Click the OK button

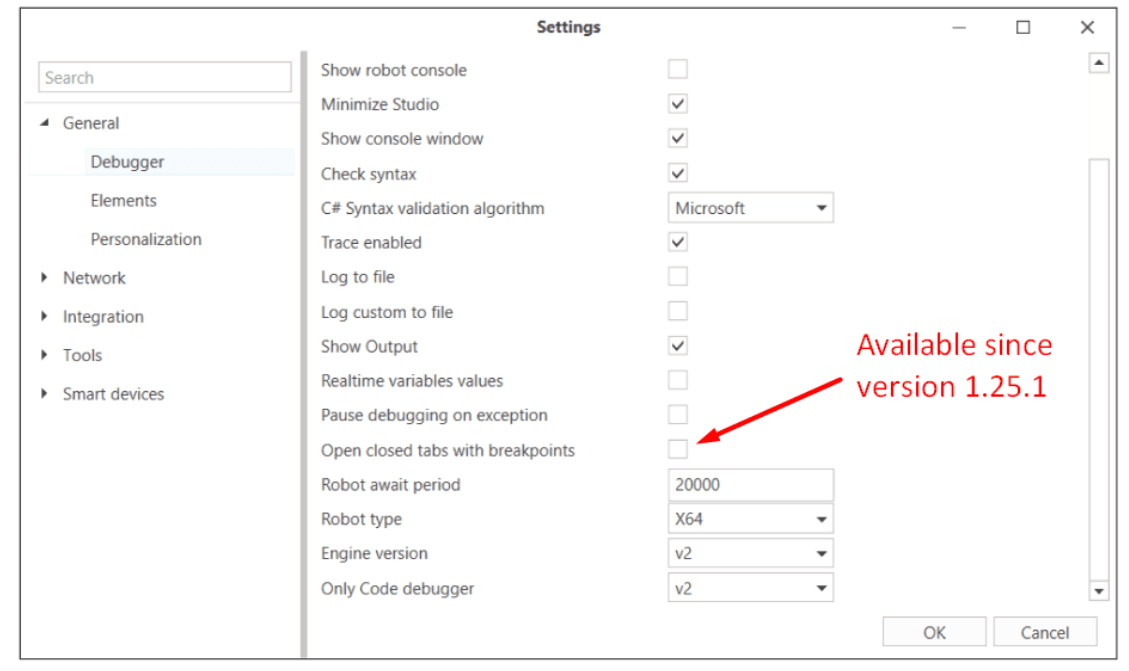click(934, 632)
